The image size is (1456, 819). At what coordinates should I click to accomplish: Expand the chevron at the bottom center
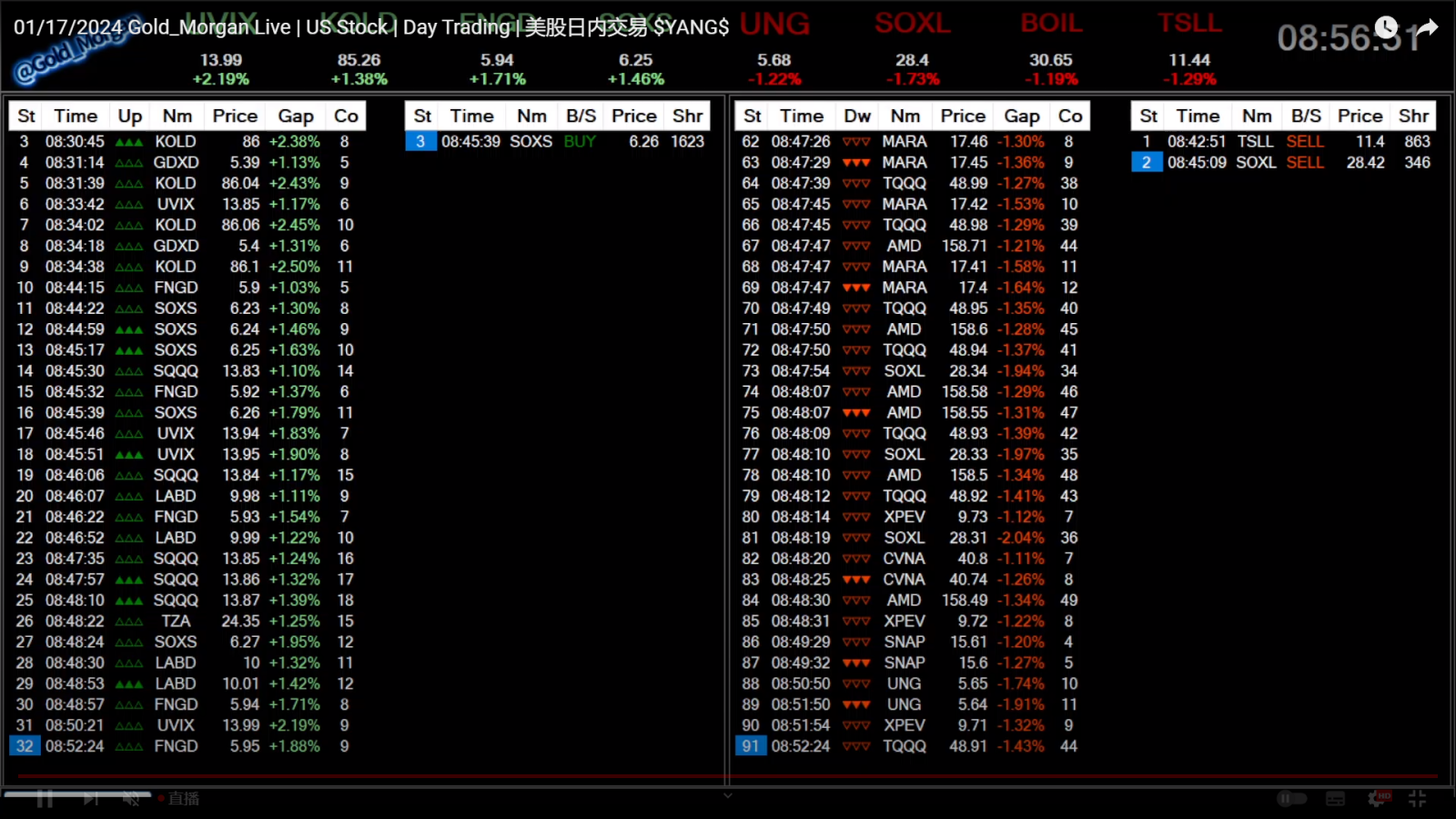(x=727, y=796)
